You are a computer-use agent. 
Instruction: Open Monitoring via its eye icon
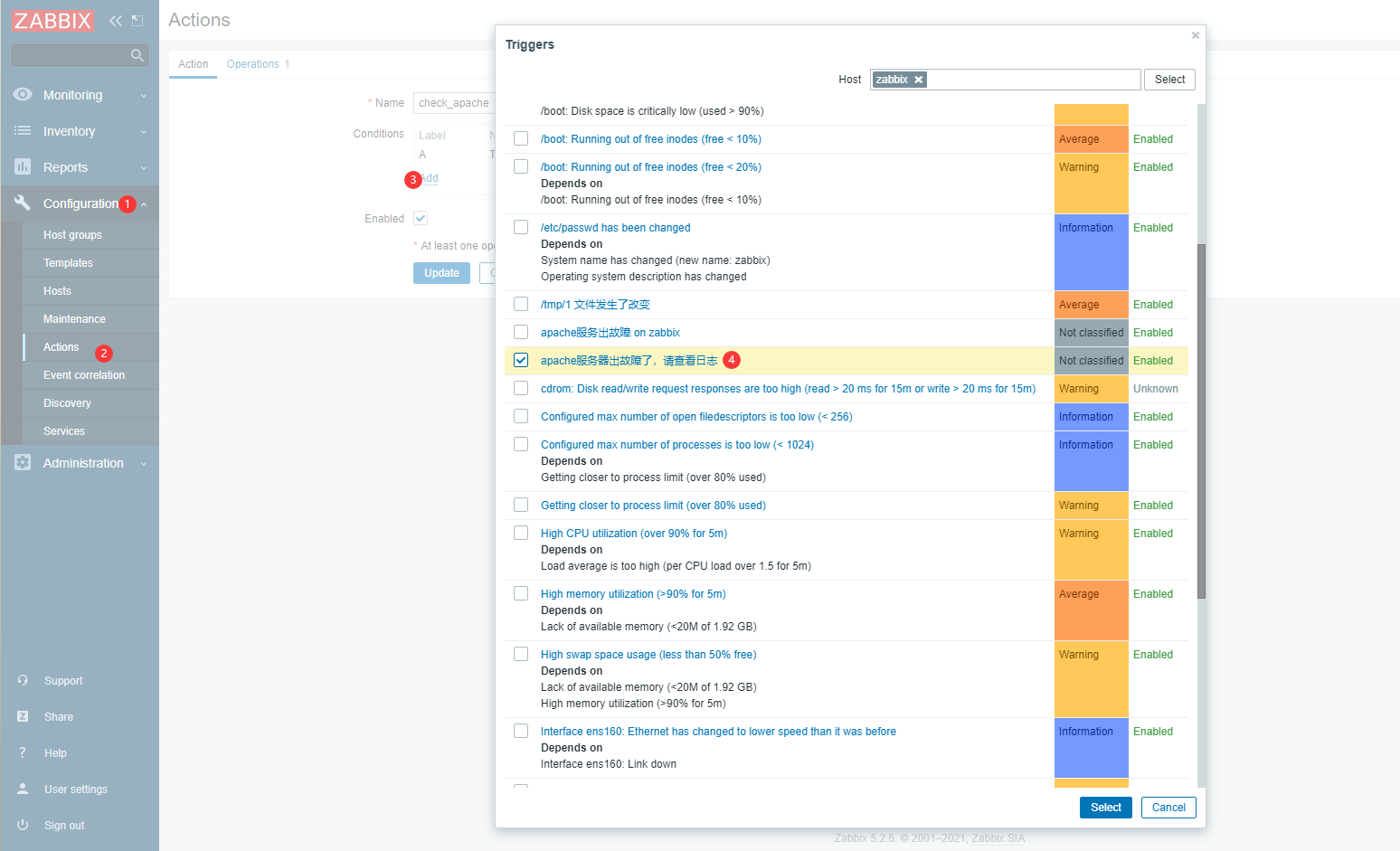click(x=23, y=94)
